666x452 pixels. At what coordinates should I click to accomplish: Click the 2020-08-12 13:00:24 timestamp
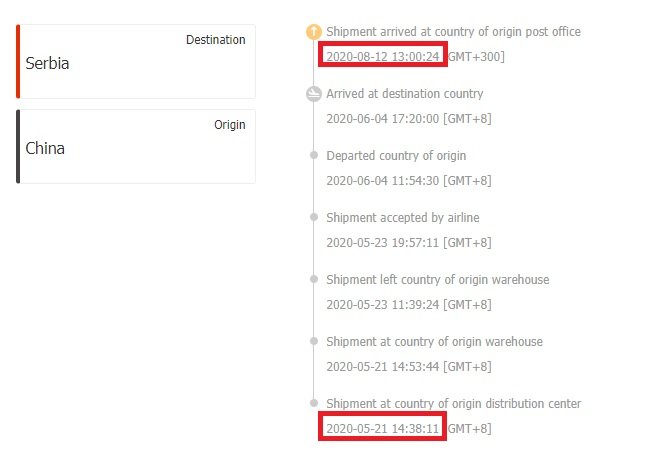point(383,57)
